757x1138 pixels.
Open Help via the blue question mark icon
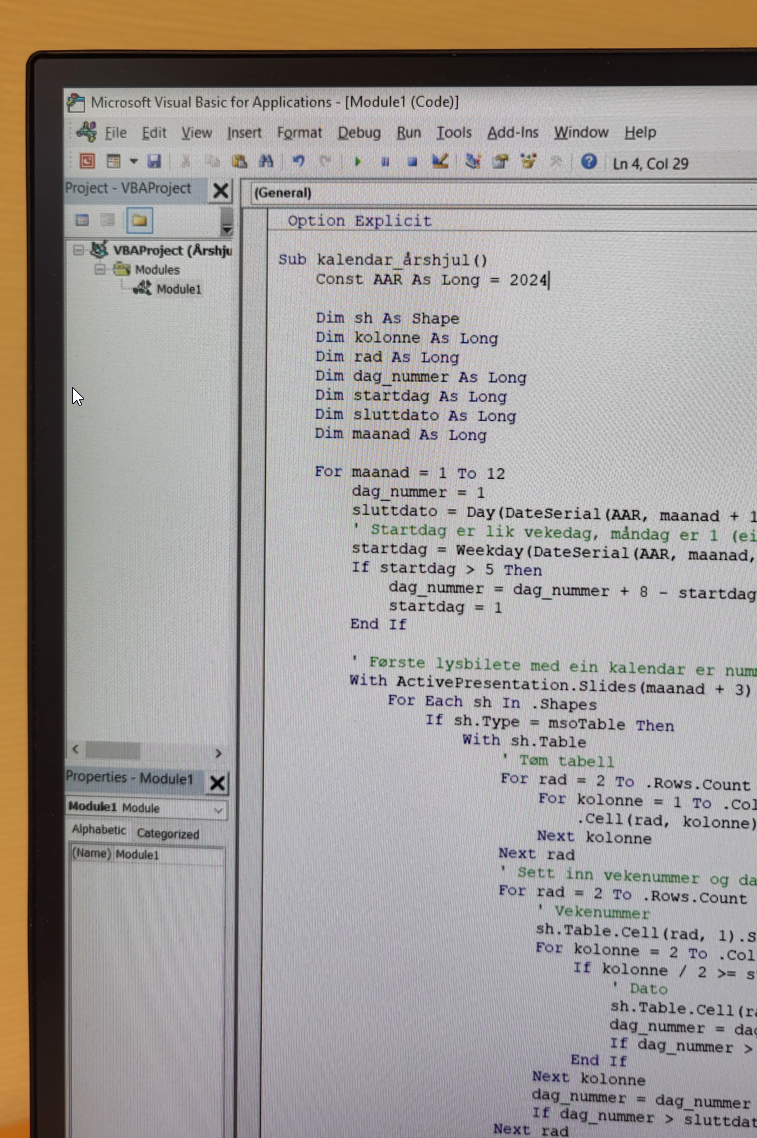pos(589,162)
